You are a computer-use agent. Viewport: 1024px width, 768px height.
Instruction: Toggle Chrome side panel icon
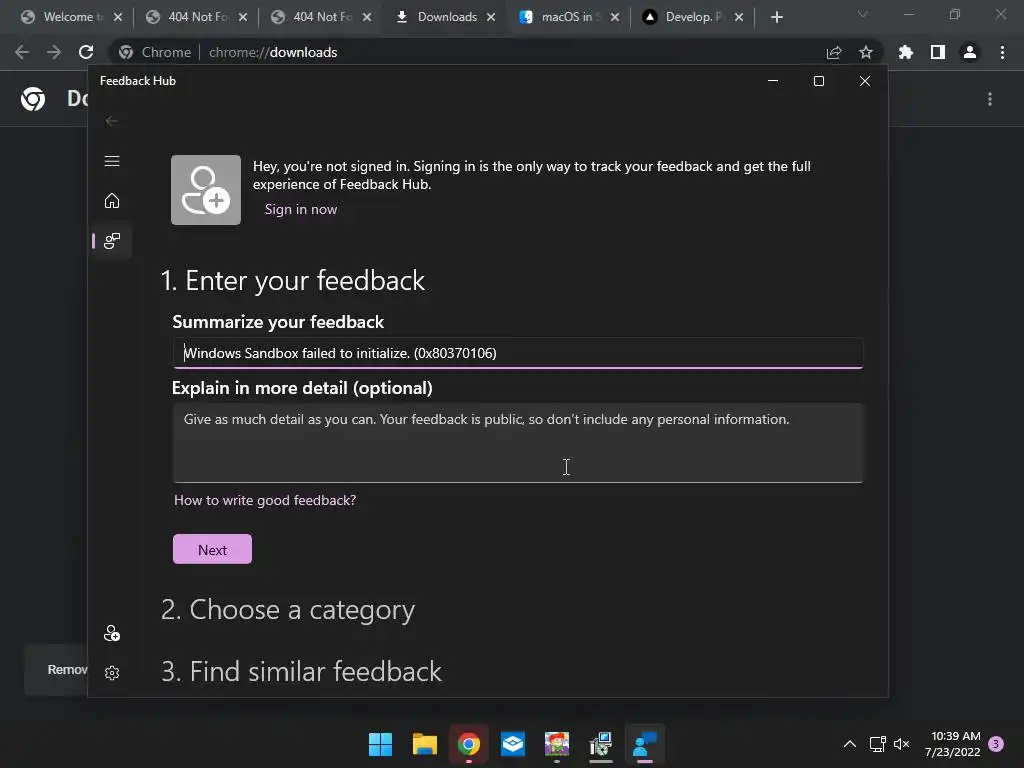(x=938, y=52)
